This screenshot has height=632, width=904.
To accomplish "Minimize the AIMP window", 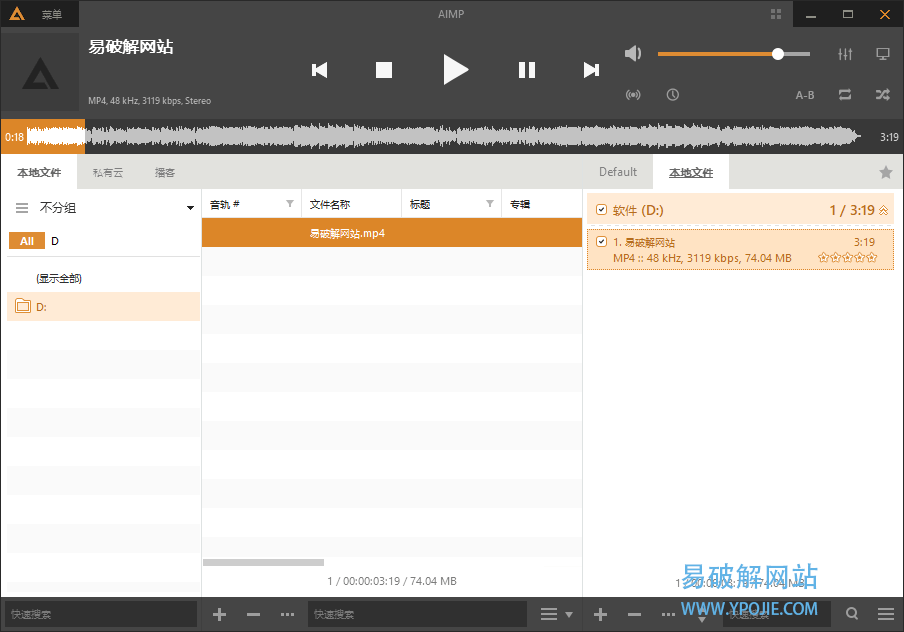I will coord(811,14).
